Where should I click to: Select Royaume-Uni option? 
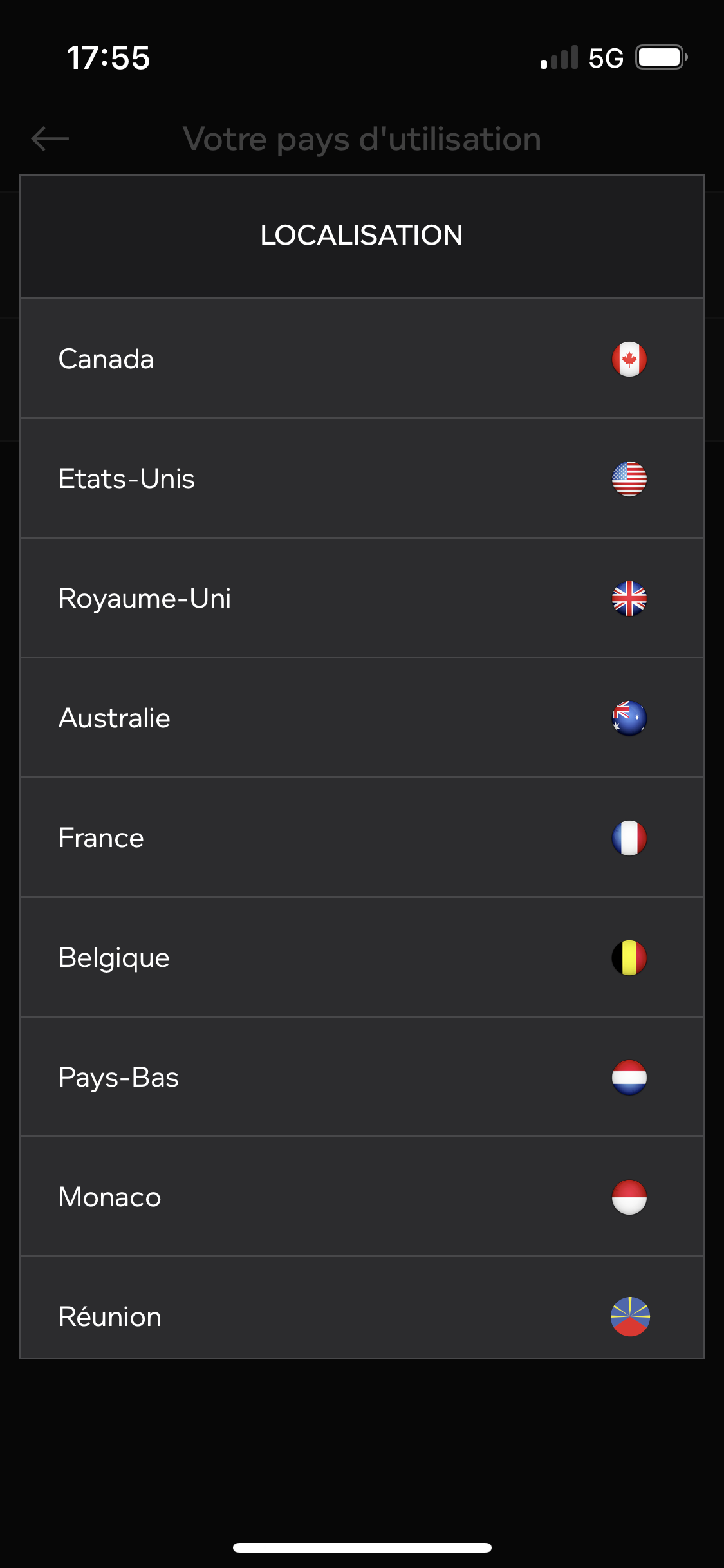(x=362, y=598)
